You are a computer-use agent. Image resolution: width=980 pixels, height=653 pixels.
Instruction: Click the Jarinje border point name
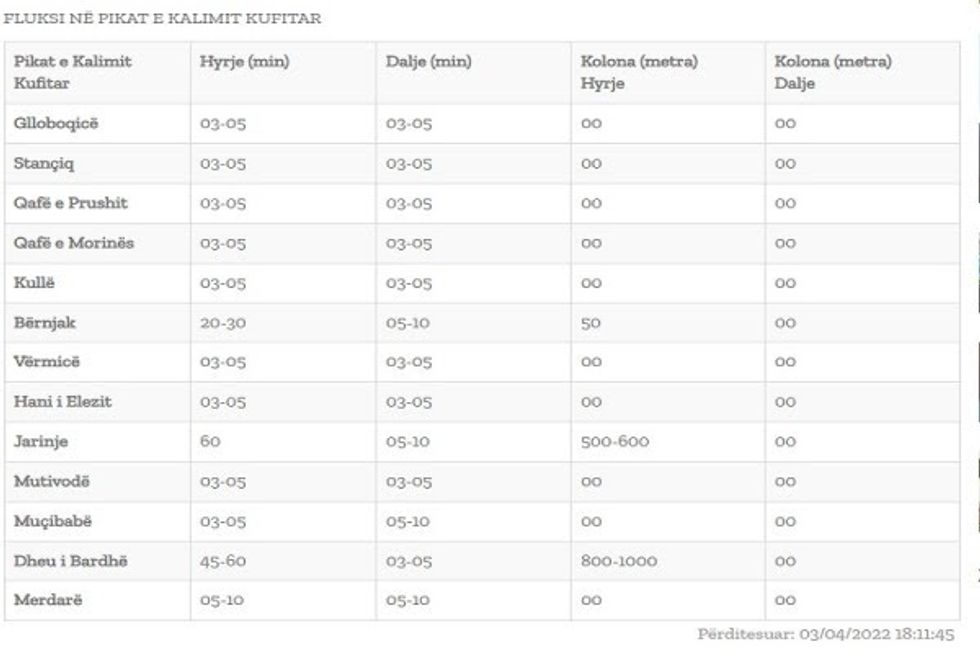(41, 441)
